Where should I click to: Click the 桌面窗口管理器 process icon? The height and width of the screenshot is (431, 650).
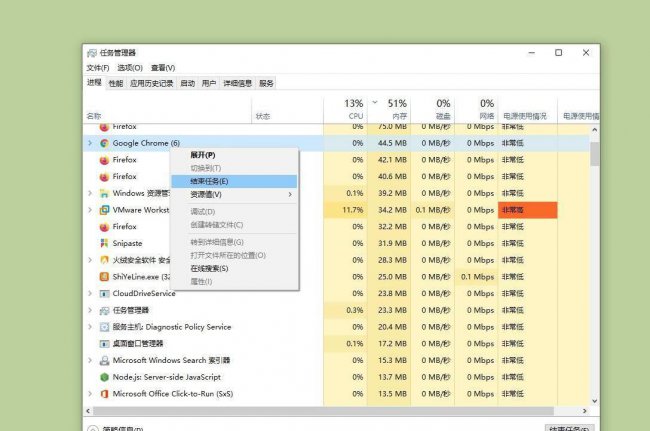click(104, 344)
